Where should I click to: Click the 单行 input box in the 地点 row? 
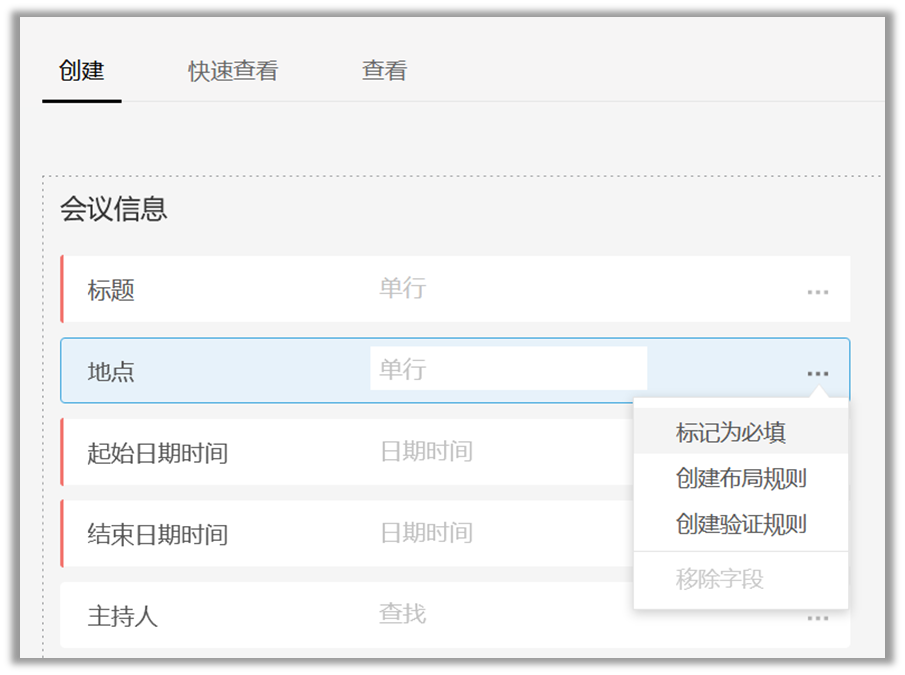pyautogui.click(x=508, y=369)
